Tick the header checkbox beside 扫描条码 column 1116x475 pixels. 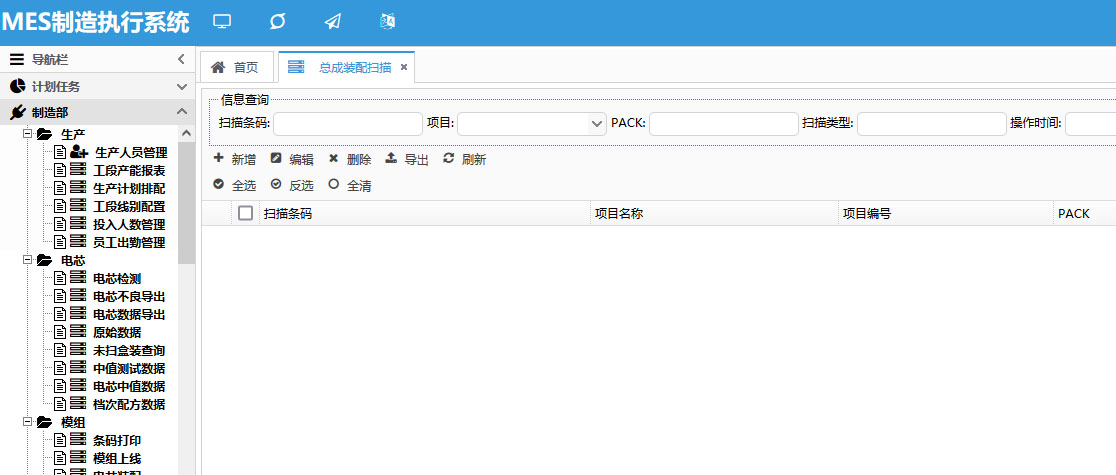point(245,213)
